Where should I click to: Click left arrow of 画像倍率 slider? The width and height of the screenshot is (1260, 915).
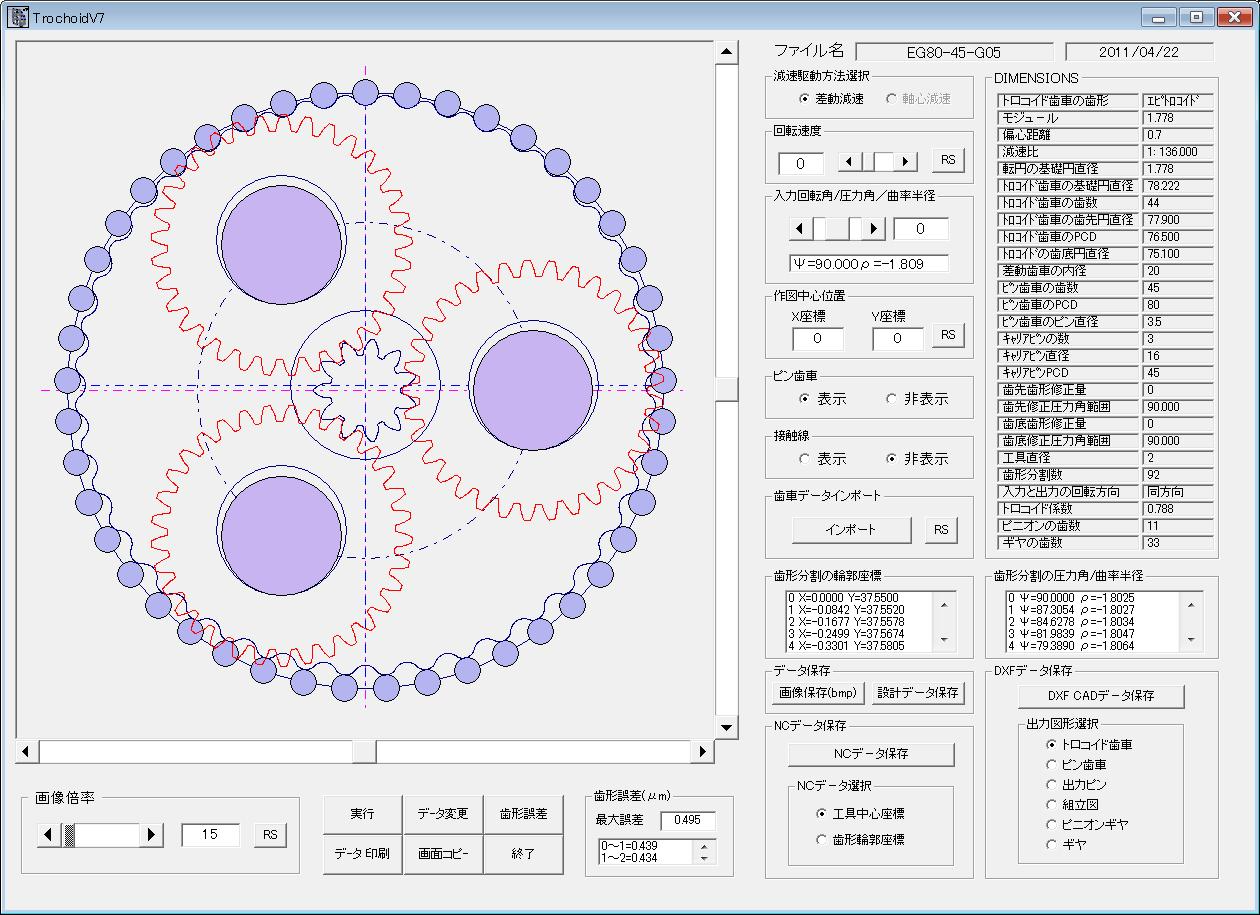click(47, 835)
